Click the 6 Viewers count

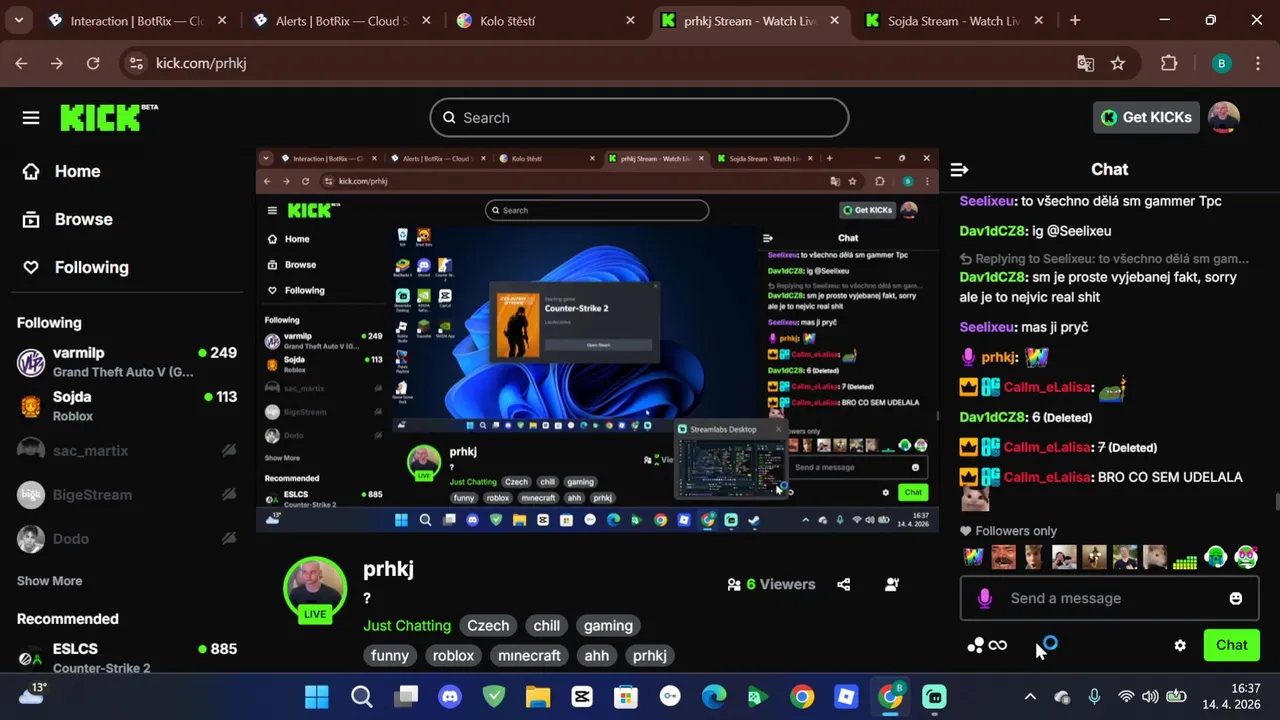tap(771, 585)
